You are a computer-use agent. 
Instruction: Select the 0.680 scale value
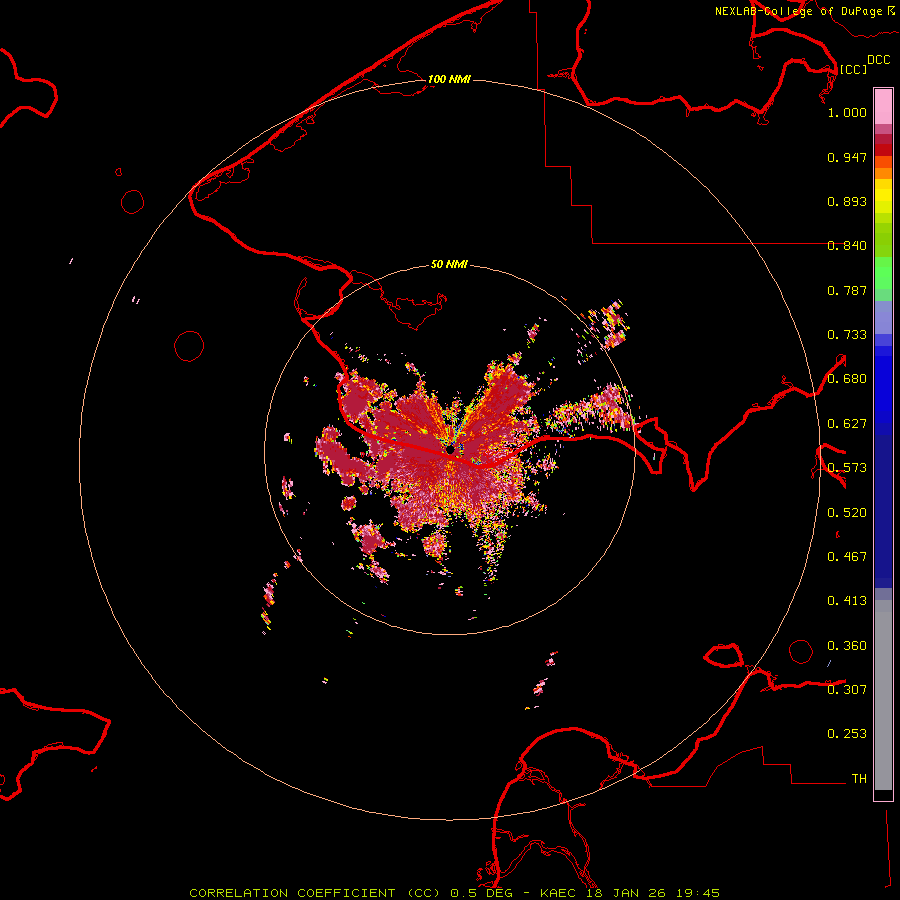847,379
